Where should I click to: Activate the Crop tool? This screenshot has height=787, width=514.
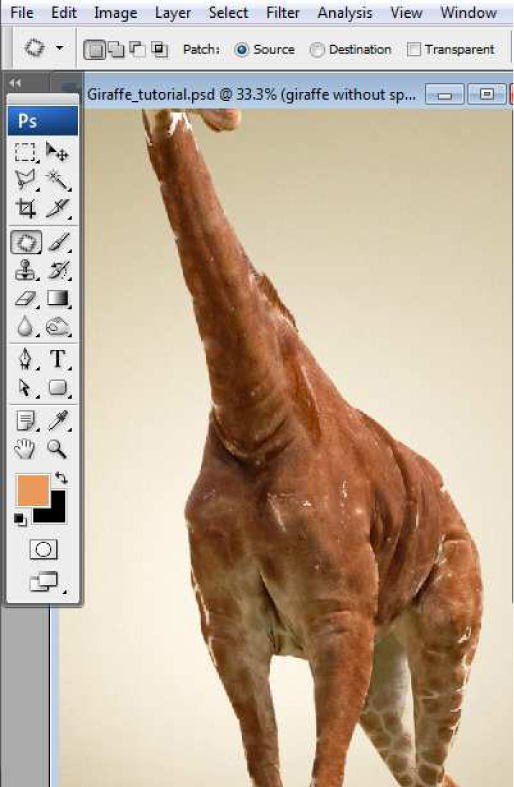coord(25,208)
